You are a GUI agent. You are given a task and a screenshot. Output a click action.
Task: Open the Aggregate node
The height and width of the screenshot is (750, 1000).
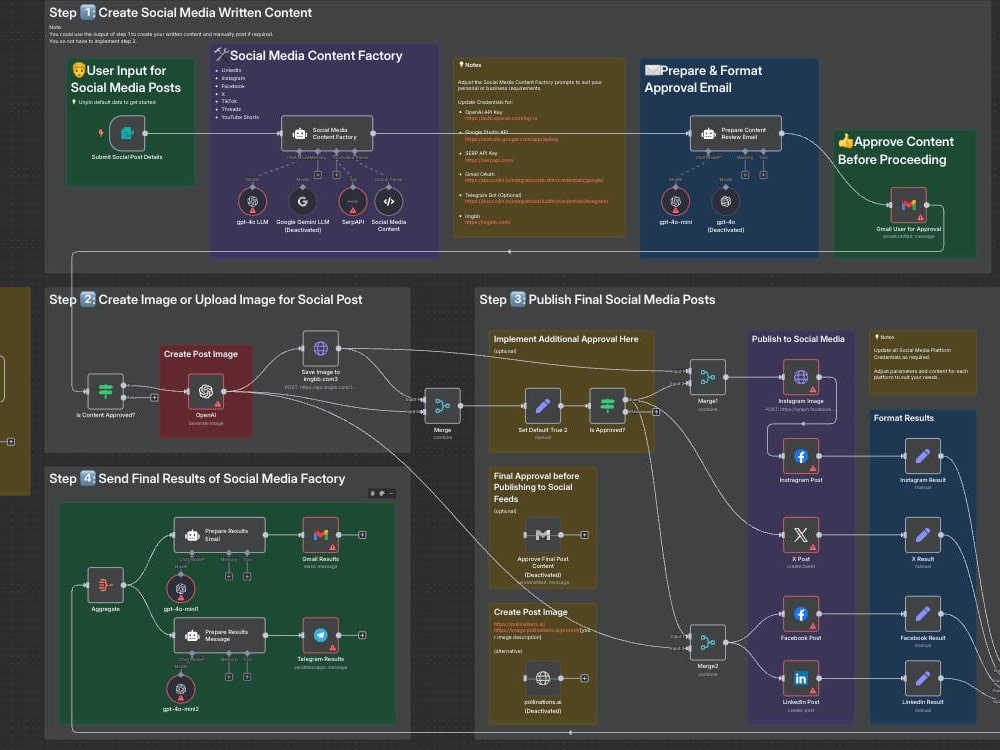106,585
